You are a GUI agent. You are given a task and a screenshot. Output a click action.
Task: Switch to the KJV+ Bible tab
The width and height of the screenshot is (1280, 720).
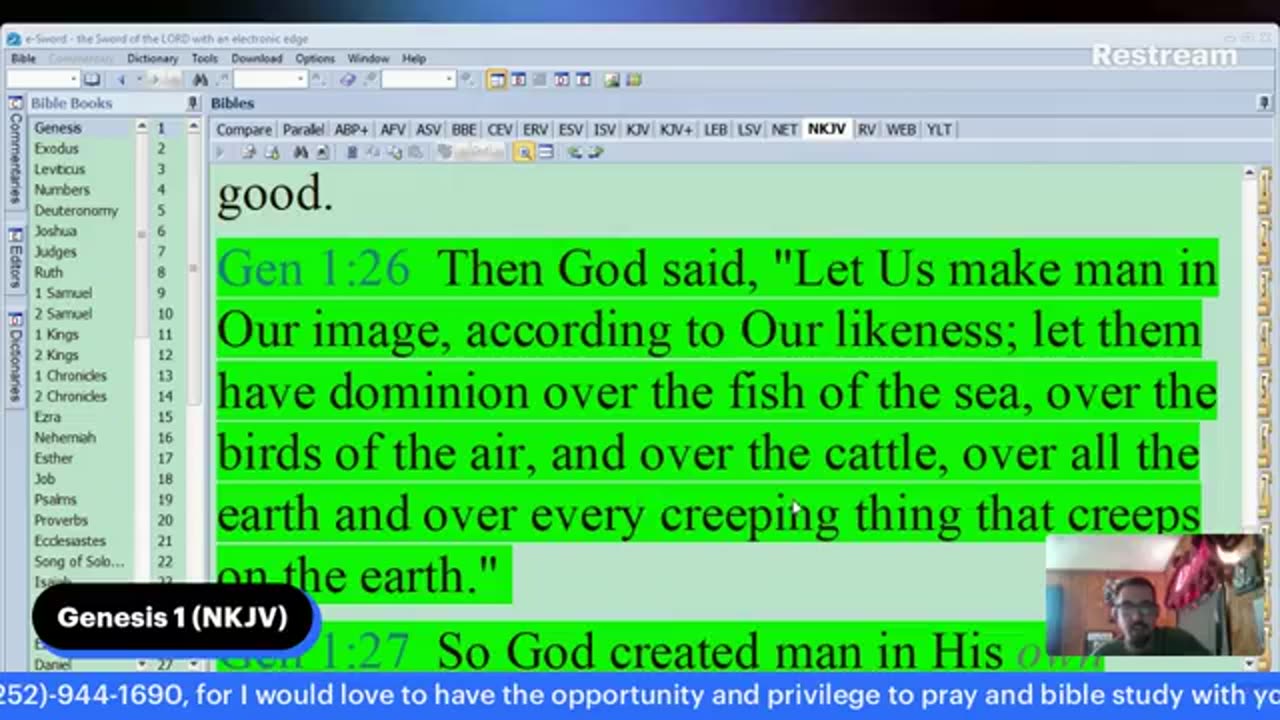(x=675, y=129)
